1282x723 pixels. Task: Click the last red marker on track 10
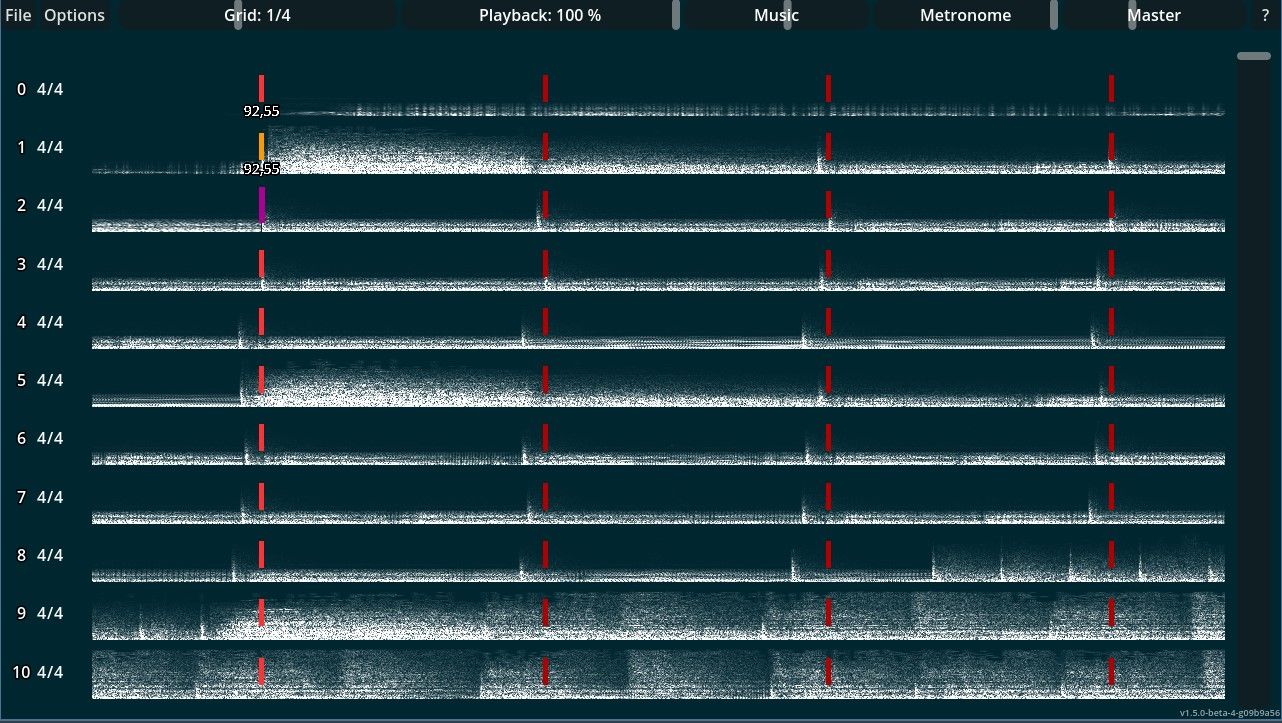1110,672
